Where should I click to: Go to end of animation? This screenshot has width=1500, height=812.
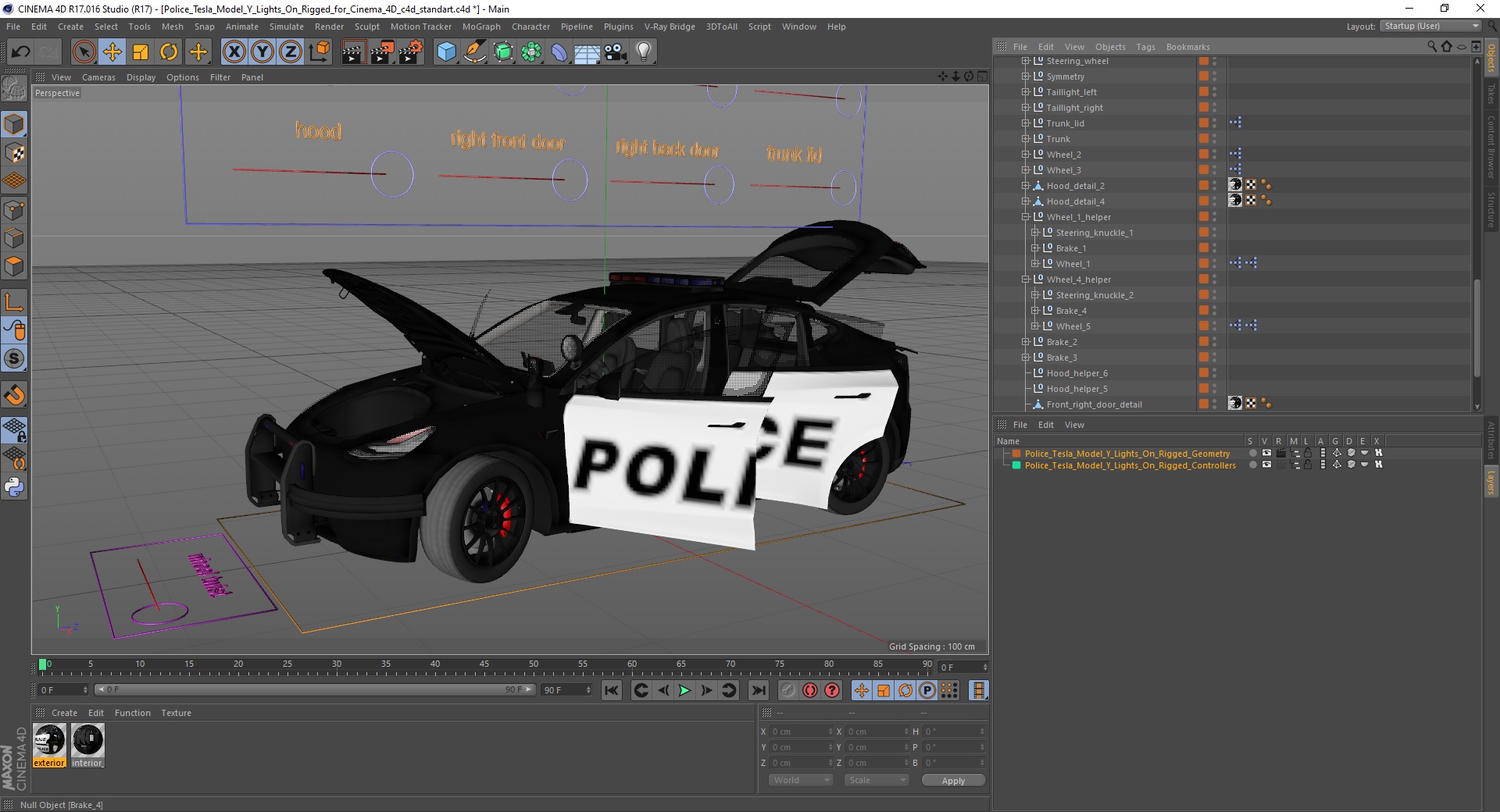point(758,690)
